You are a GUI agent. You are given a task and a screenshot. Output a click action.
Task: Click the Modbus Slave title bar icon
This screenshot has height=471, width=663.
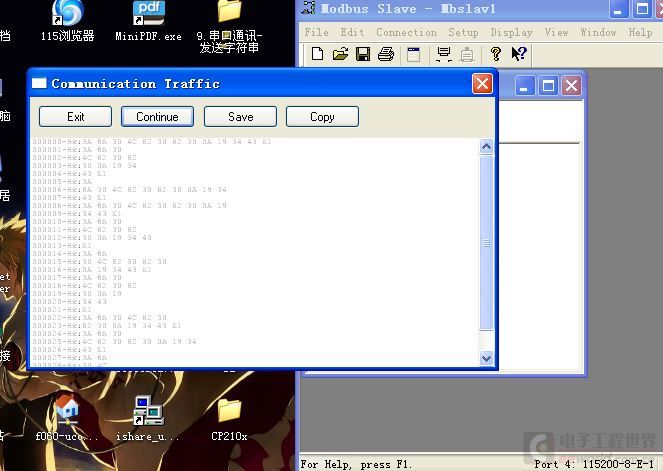point(309,8)
